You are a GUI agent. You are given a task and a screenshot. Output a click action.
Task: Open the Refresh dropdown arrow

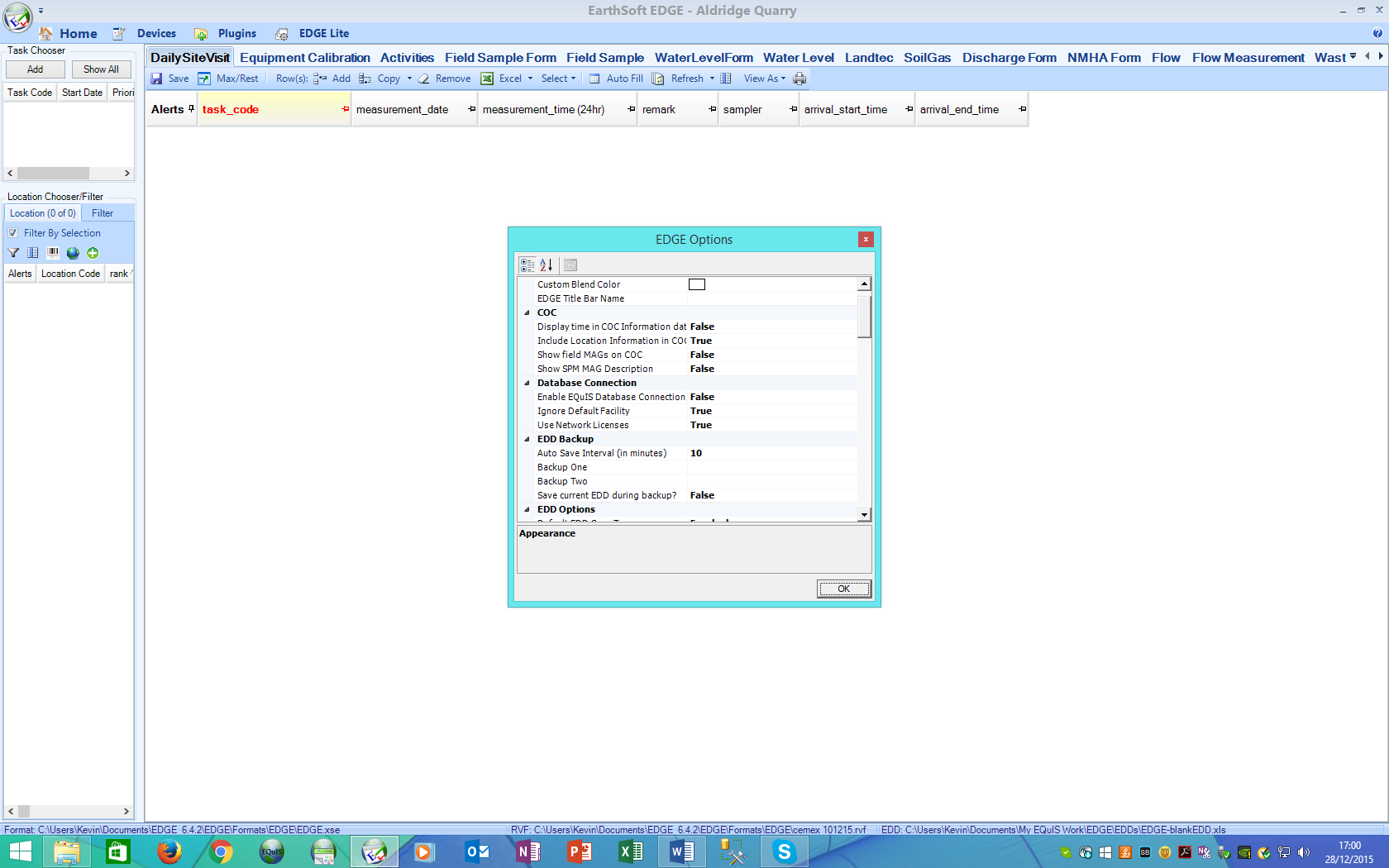coord(712,79)
